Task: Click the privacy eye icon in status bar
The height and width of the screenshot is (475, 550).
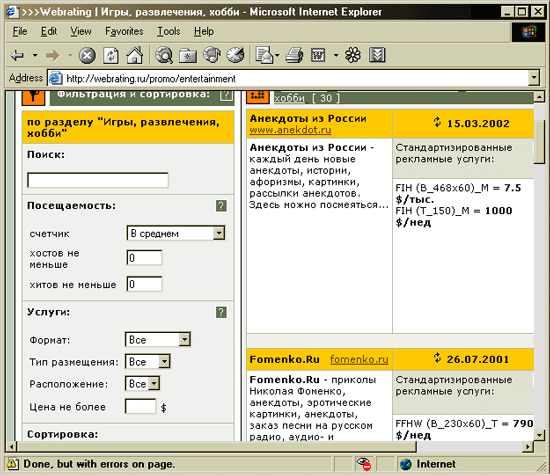Action: pyautogui.click(x=363, y=464)
